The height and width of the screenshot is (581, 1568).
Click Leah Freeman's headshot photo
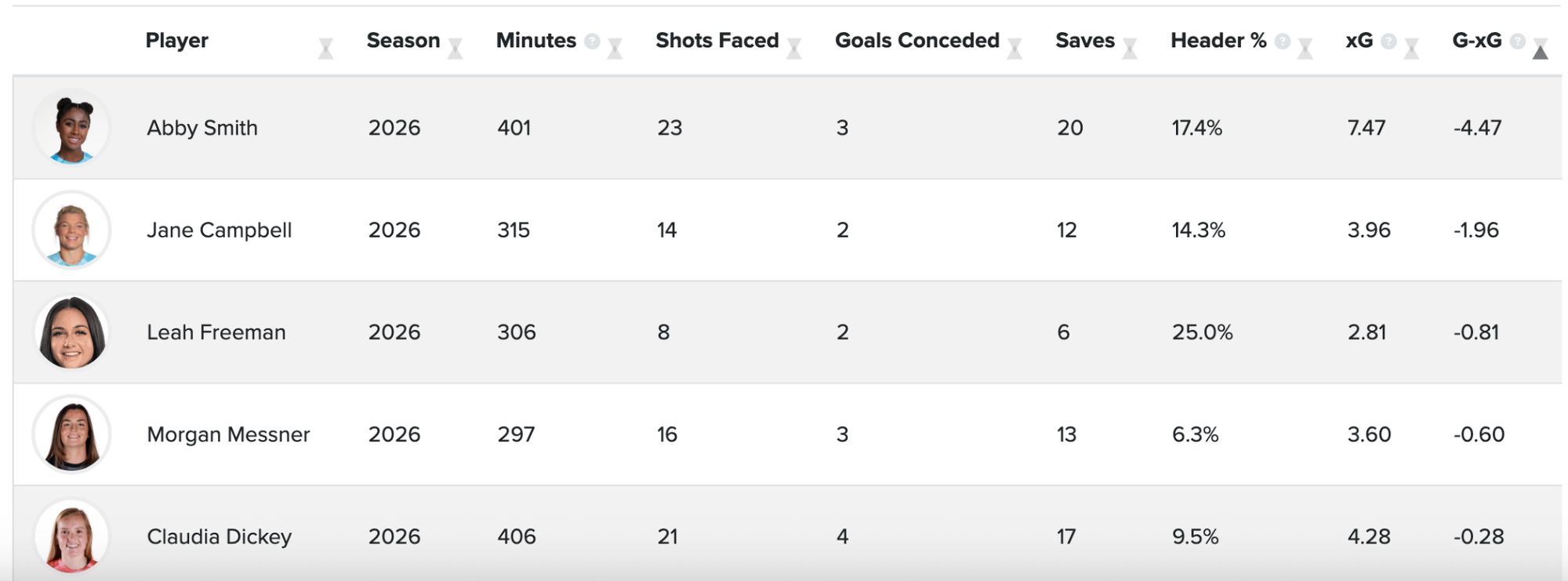71,332
